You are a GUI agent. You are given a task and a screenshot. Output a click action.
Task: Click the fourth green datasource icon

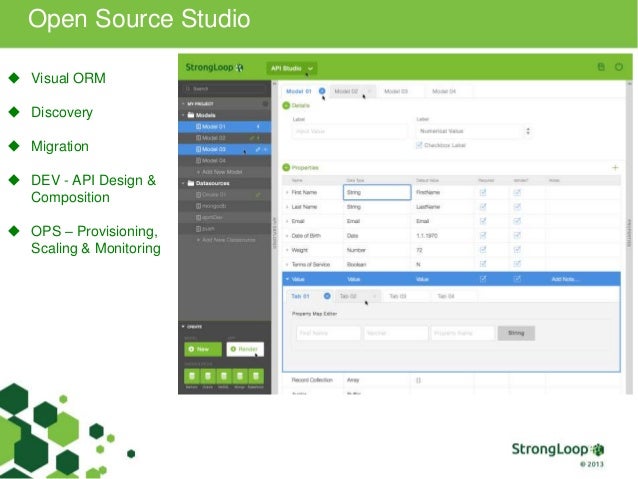pos(240,376)
